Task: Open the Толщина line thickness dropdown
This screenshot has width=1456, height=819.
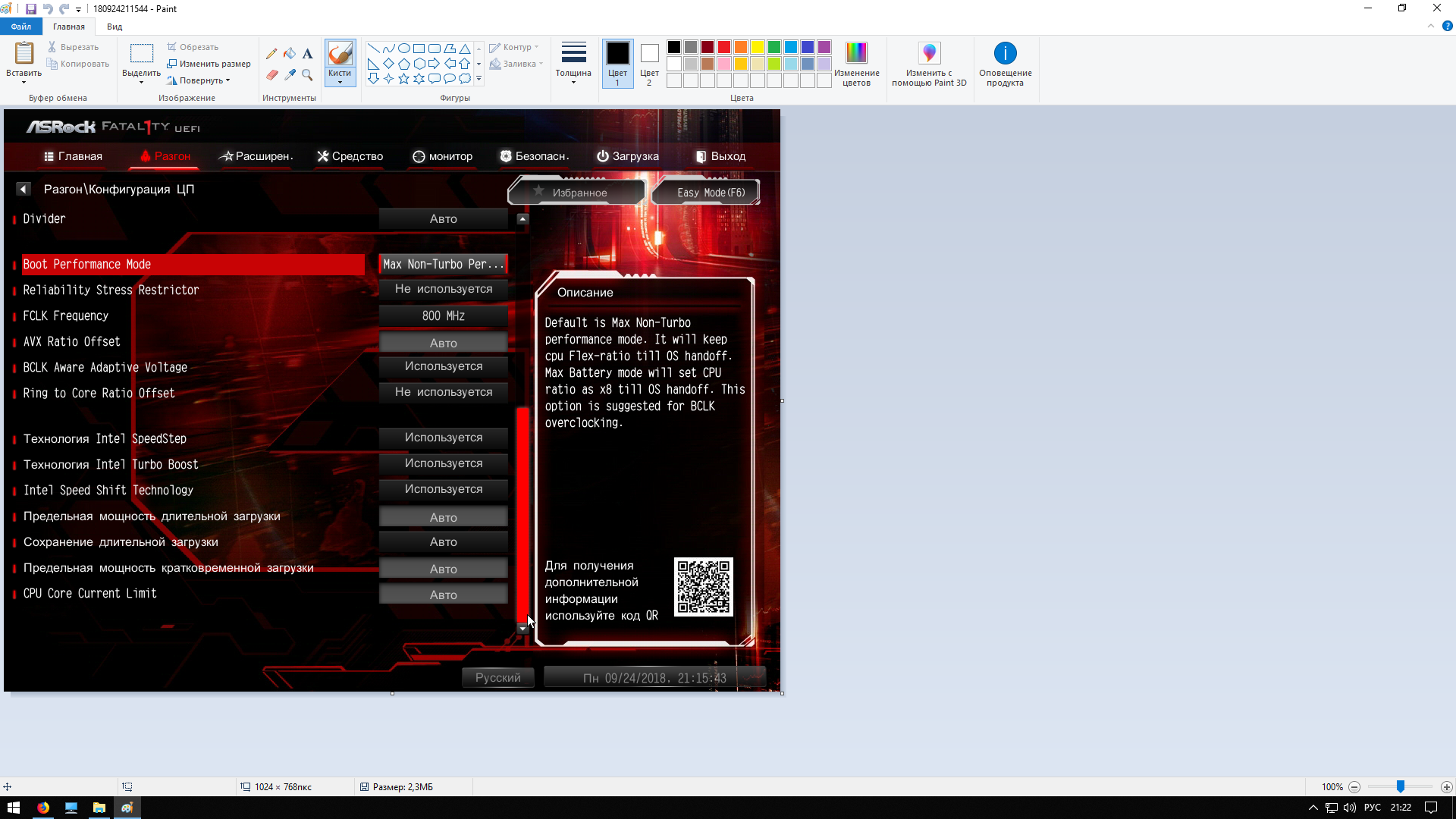Action: click(x=573, y=63)
